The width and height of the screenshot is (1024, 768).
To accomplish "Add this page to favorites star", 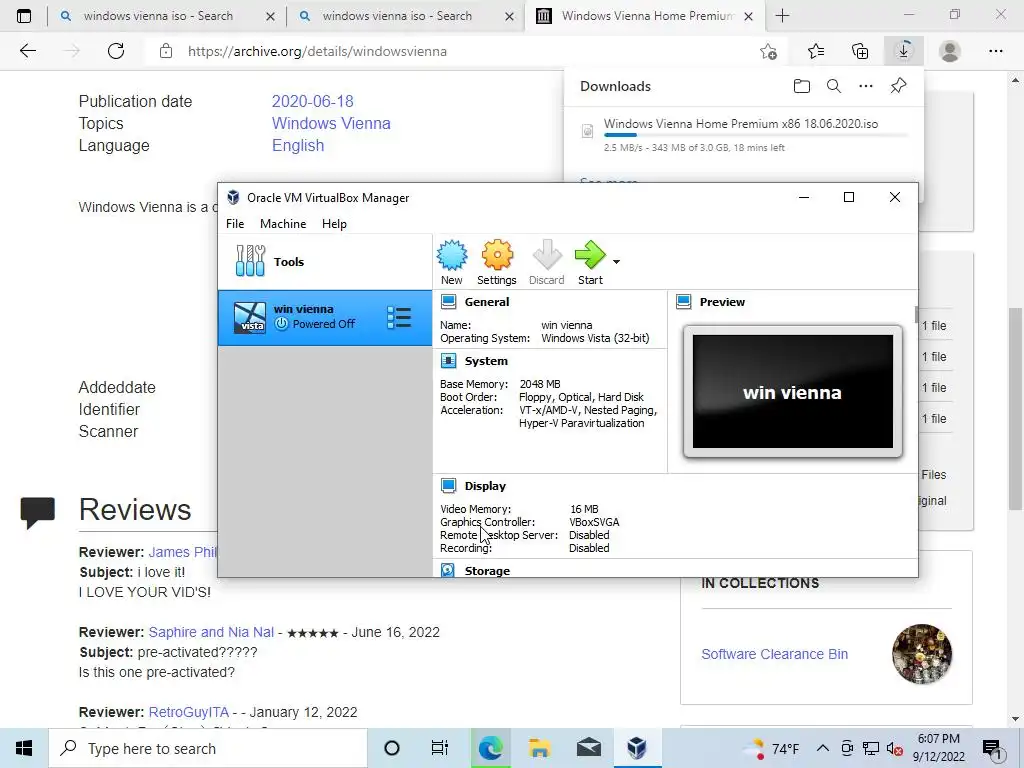I will tap(769, 52).
